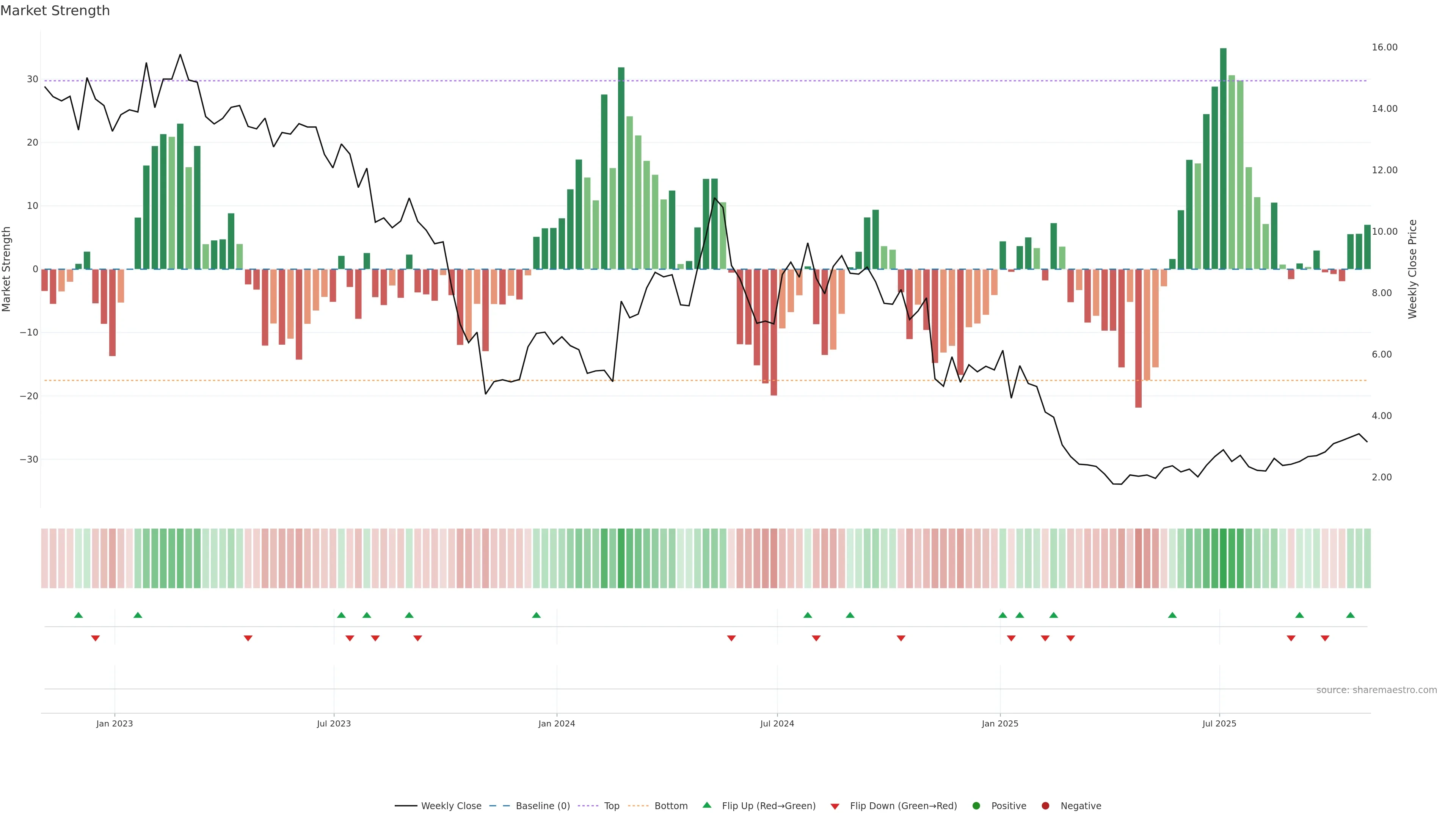Click the Jan 2024 x-axis label
Viewport: 1456px width, 819px height.
(556, 723)
